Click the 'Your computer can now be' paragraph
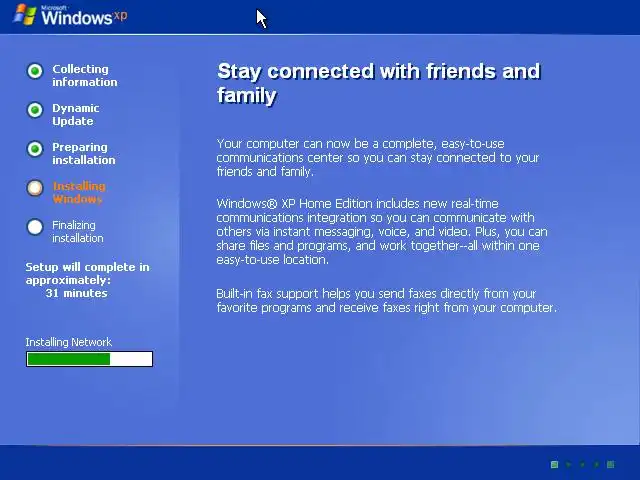This screenshot has height=480, width=640. tap(378, 158)
